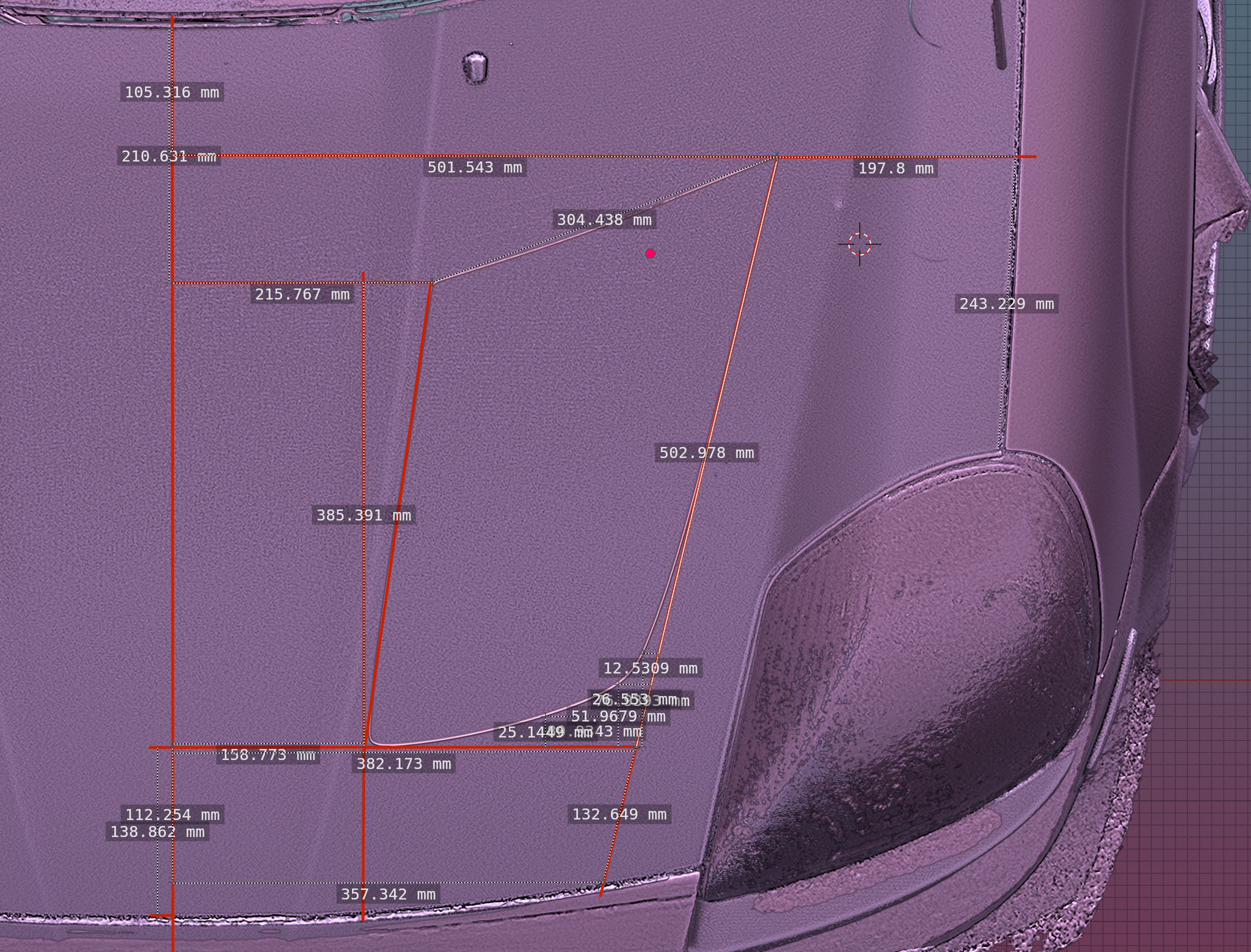Click the 105.316 mm measurement label

172,92
